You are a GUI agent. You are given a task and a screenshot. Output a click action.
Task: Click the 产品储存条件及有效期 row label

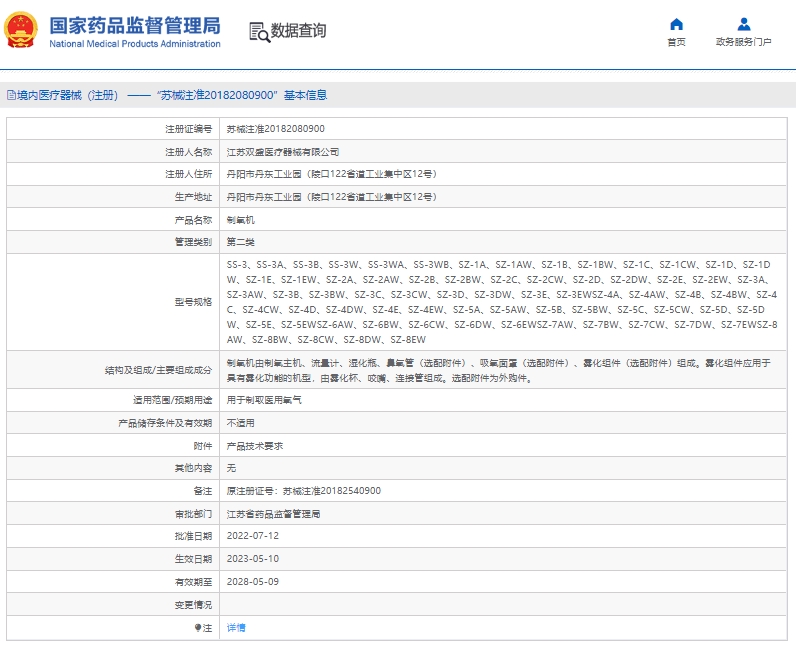165,423
